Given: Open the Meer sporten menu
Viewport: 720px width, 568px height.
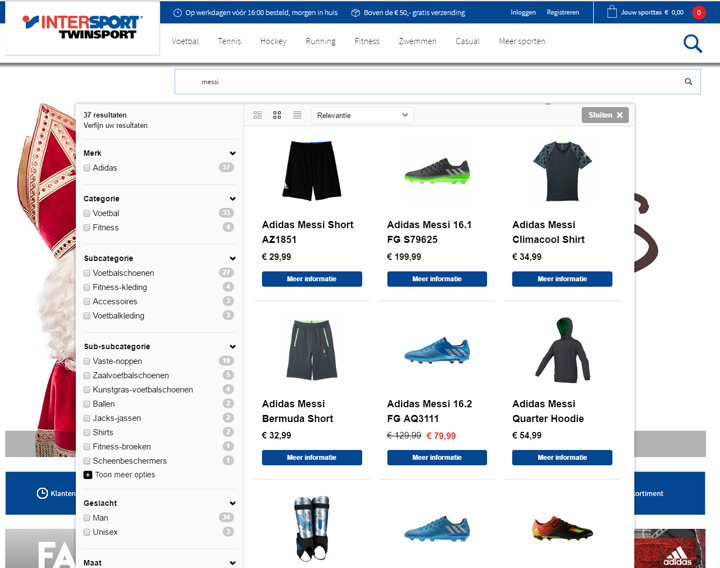Looking at the screenshot, I should point(522,41).
